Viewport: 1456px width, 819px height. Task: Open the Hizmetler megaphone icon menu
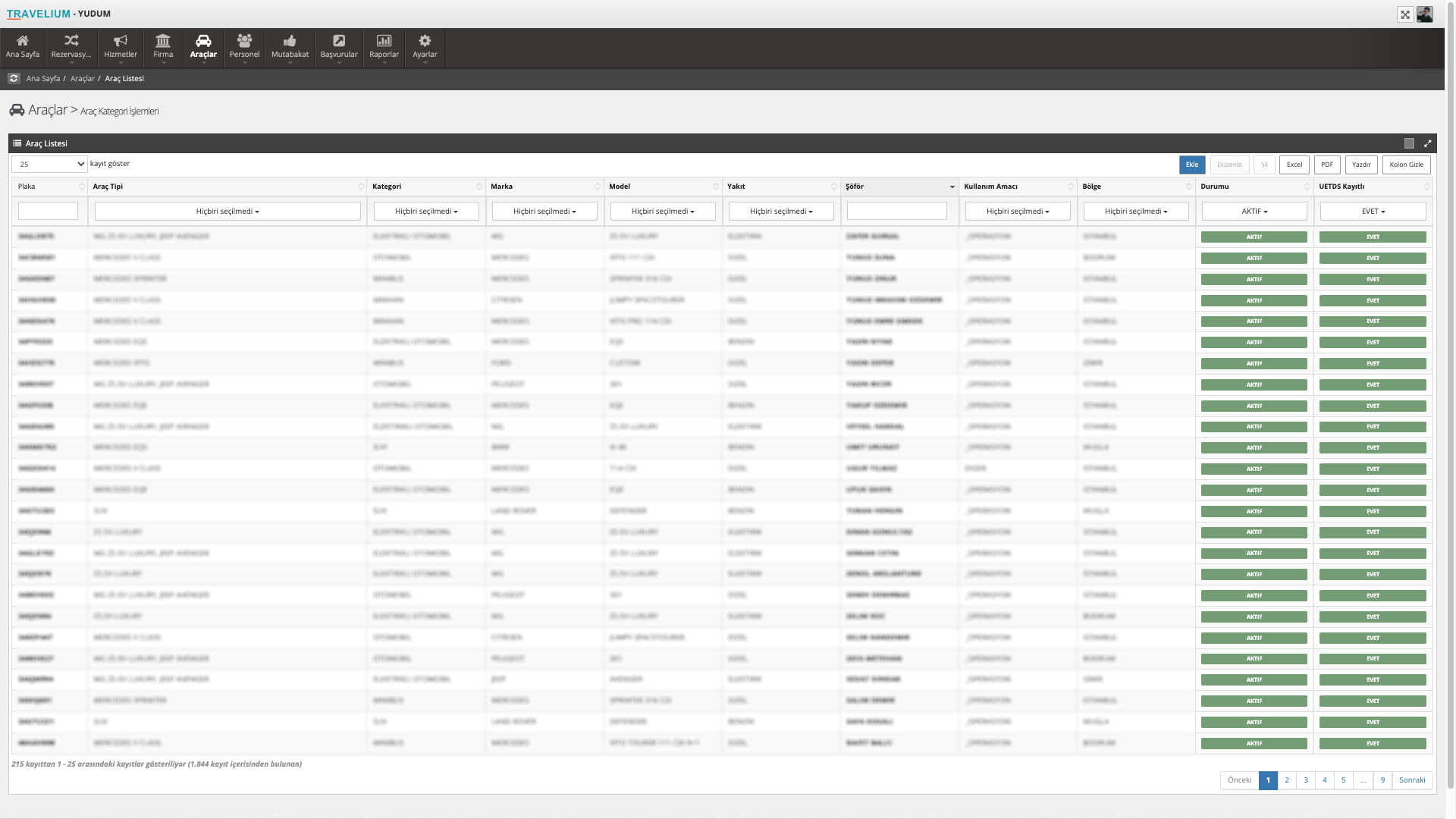point(121,46)
